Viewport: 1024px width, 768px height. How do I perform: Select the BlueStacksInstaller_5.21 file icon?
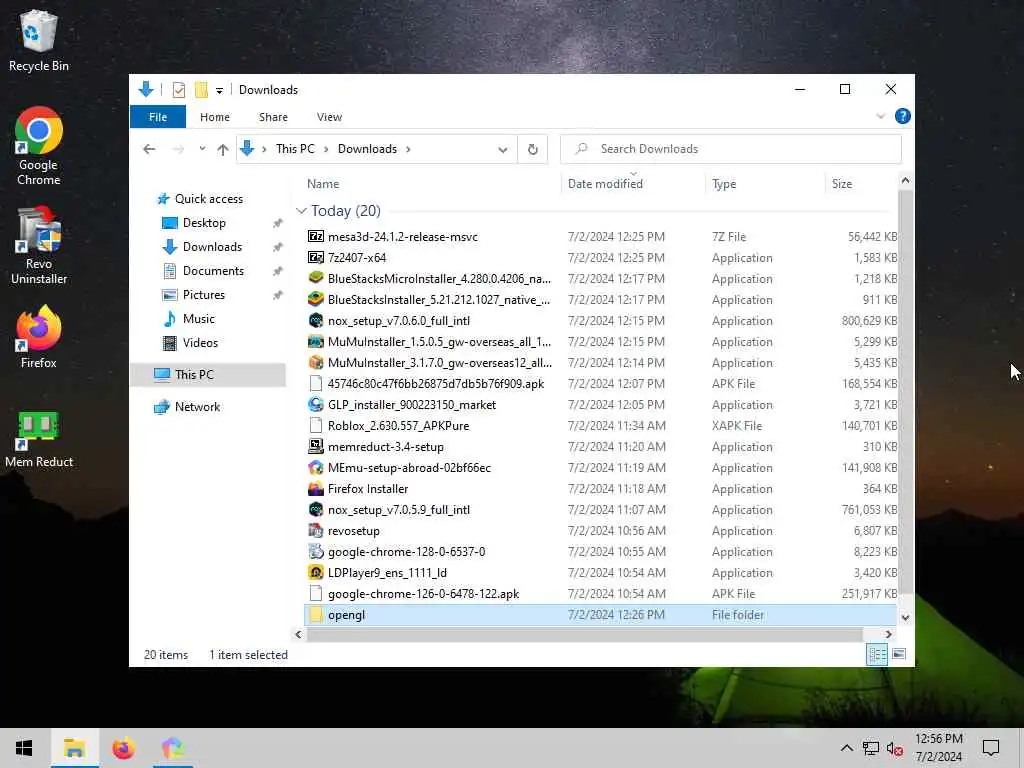(315, 300)
